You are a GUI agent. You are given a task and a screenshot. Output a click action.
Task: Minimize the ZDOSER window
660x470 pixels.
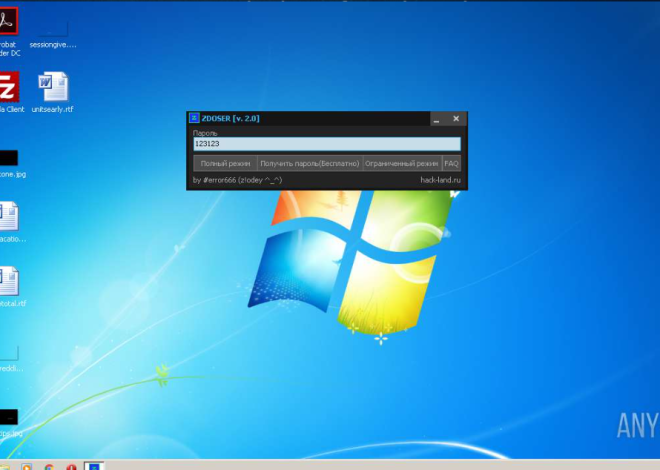pos(437,119)
